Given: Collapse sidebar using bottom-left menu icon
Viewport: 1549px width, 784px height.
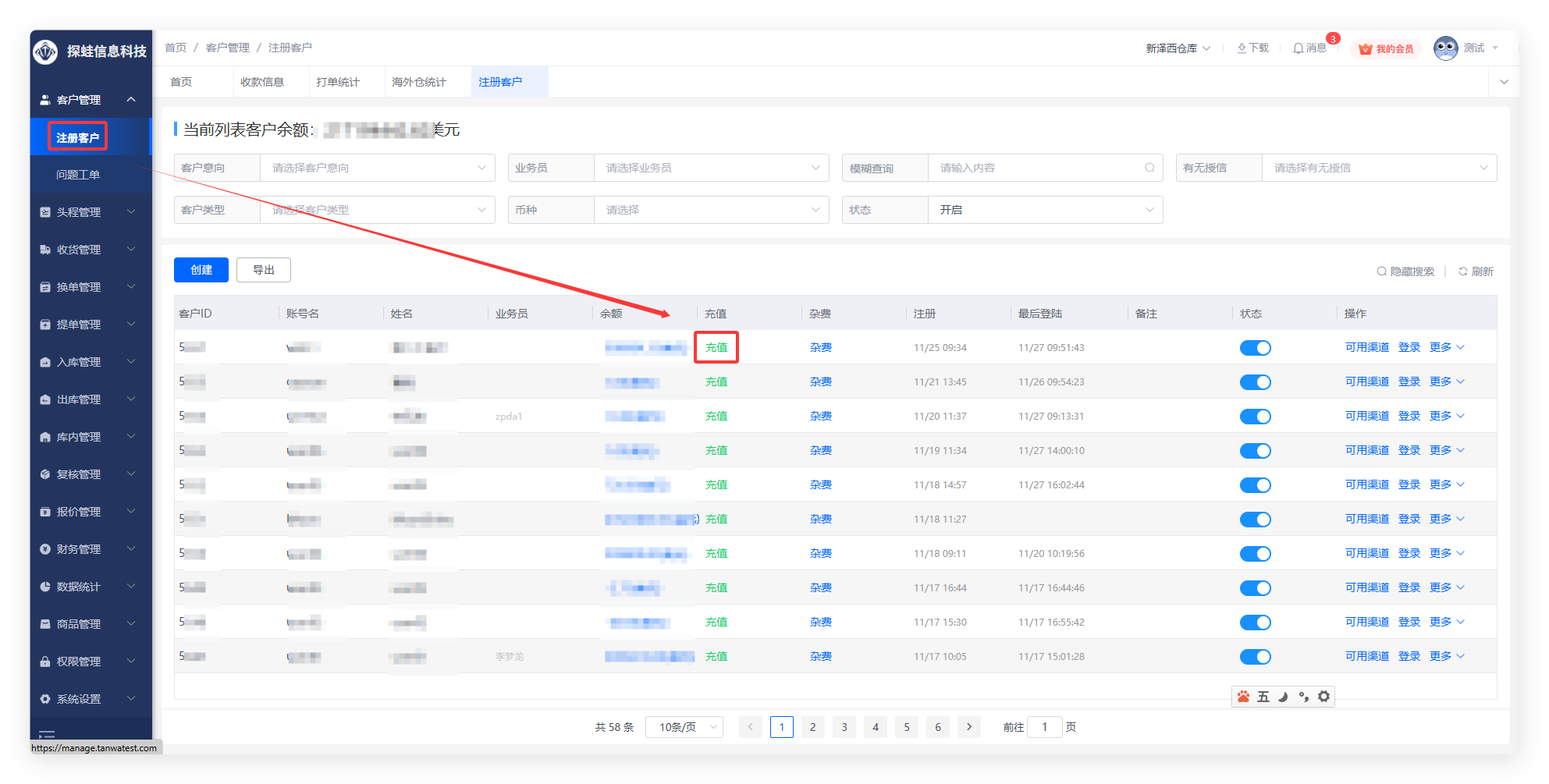Looking at the screenshot, I should [47, 734].
